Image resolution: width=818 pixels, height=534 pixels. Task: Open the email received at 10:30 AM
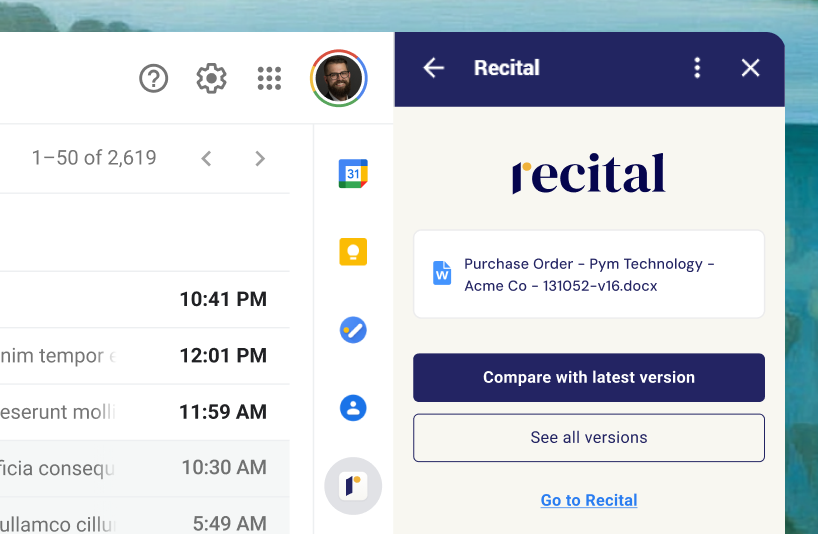click(x=145, y=468)
